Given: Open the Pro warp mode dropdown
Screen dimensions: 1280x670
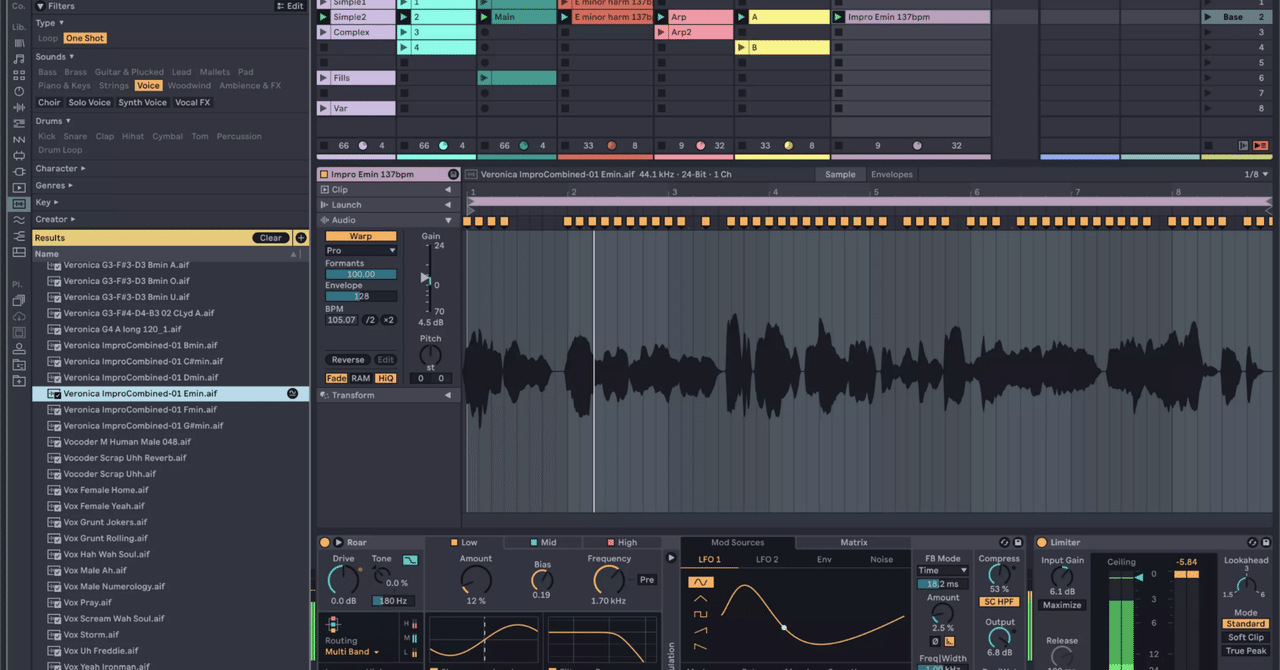Looking at the screenshot, I should click(360, 250).
